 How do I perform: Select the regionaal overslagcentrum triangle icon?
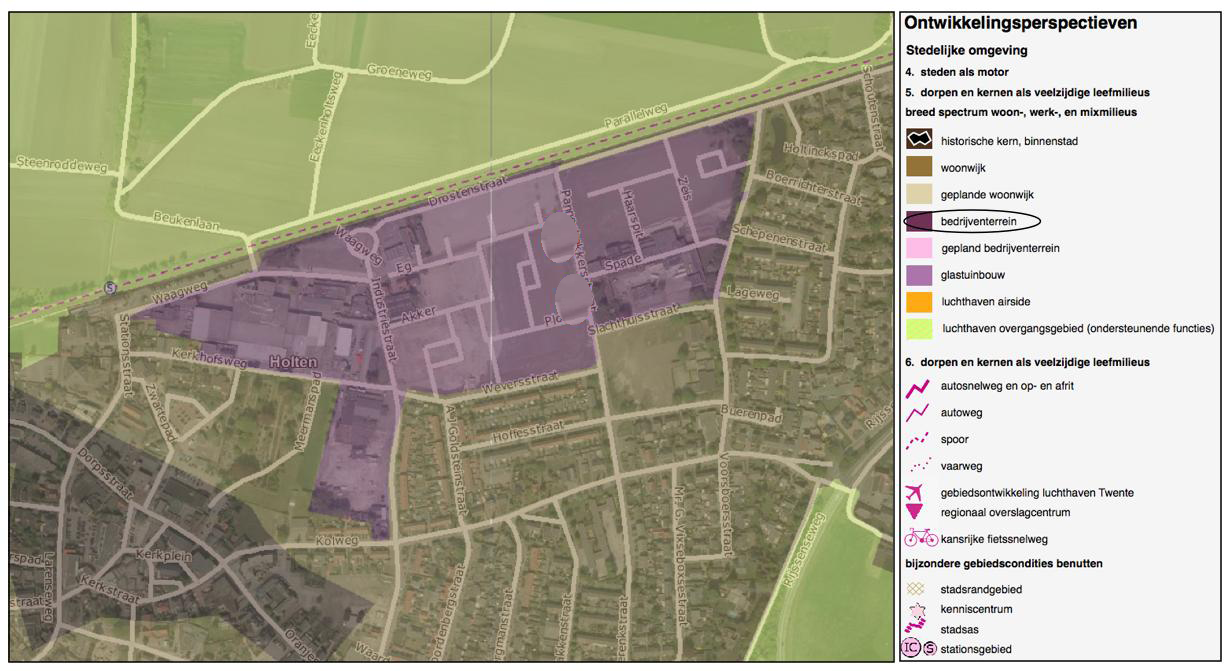pyautogui.click(x=914, y=511)
